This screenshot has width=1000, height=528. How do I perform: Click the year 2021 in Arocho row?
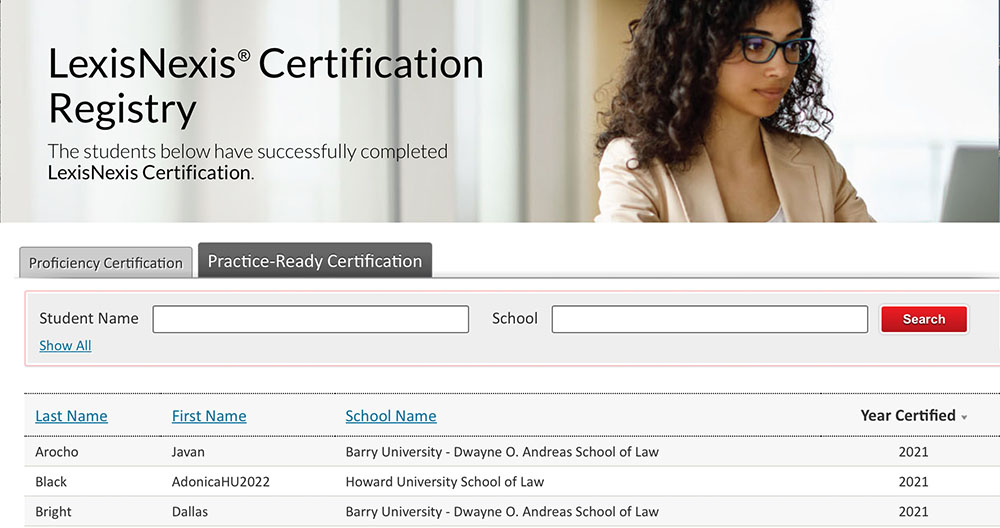coord(913,452)
